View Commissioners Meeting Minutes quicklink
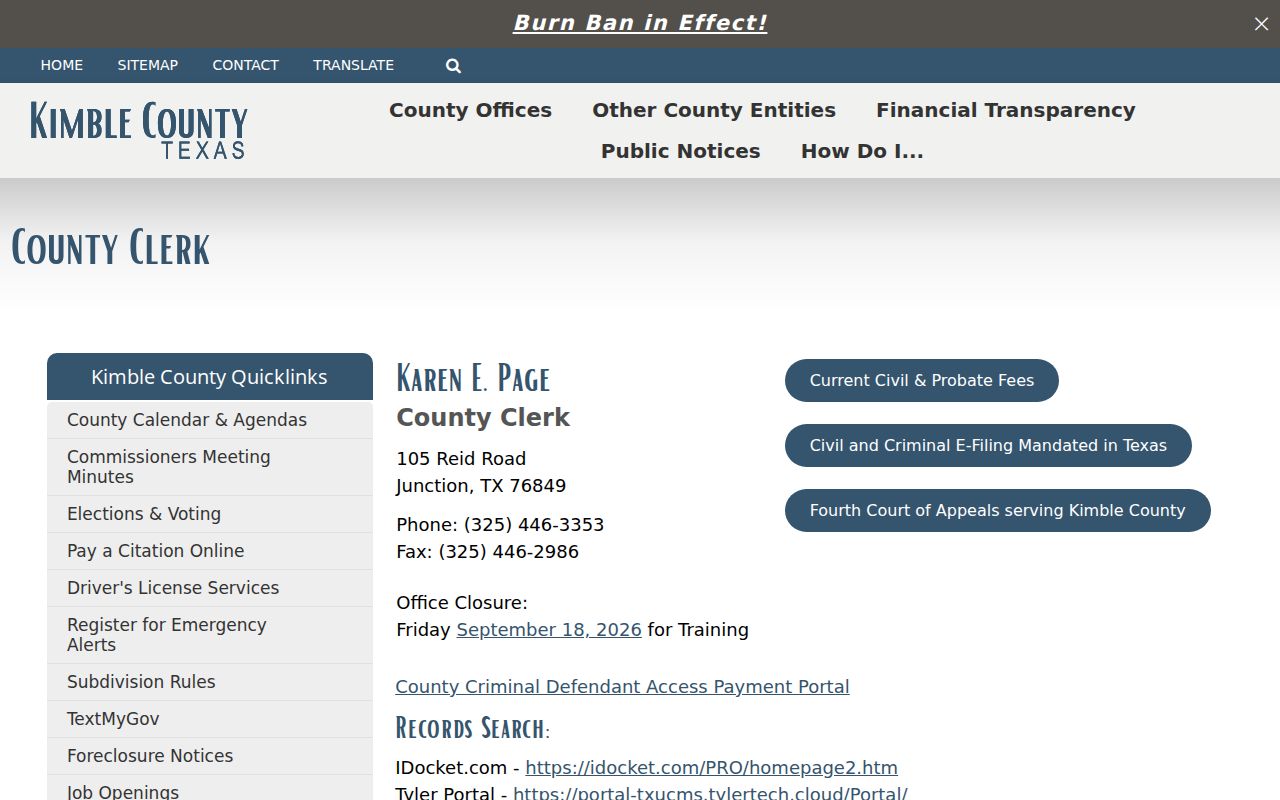The image size is (1280, 800). 210,467
